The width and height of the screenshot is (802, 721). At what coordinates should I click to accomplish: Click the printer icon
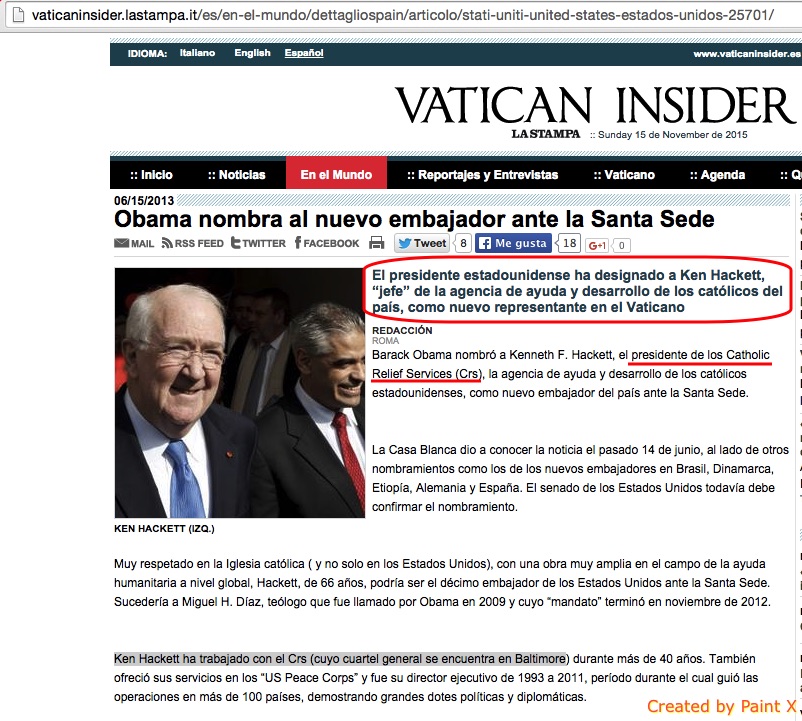click(x=376, y=243)
